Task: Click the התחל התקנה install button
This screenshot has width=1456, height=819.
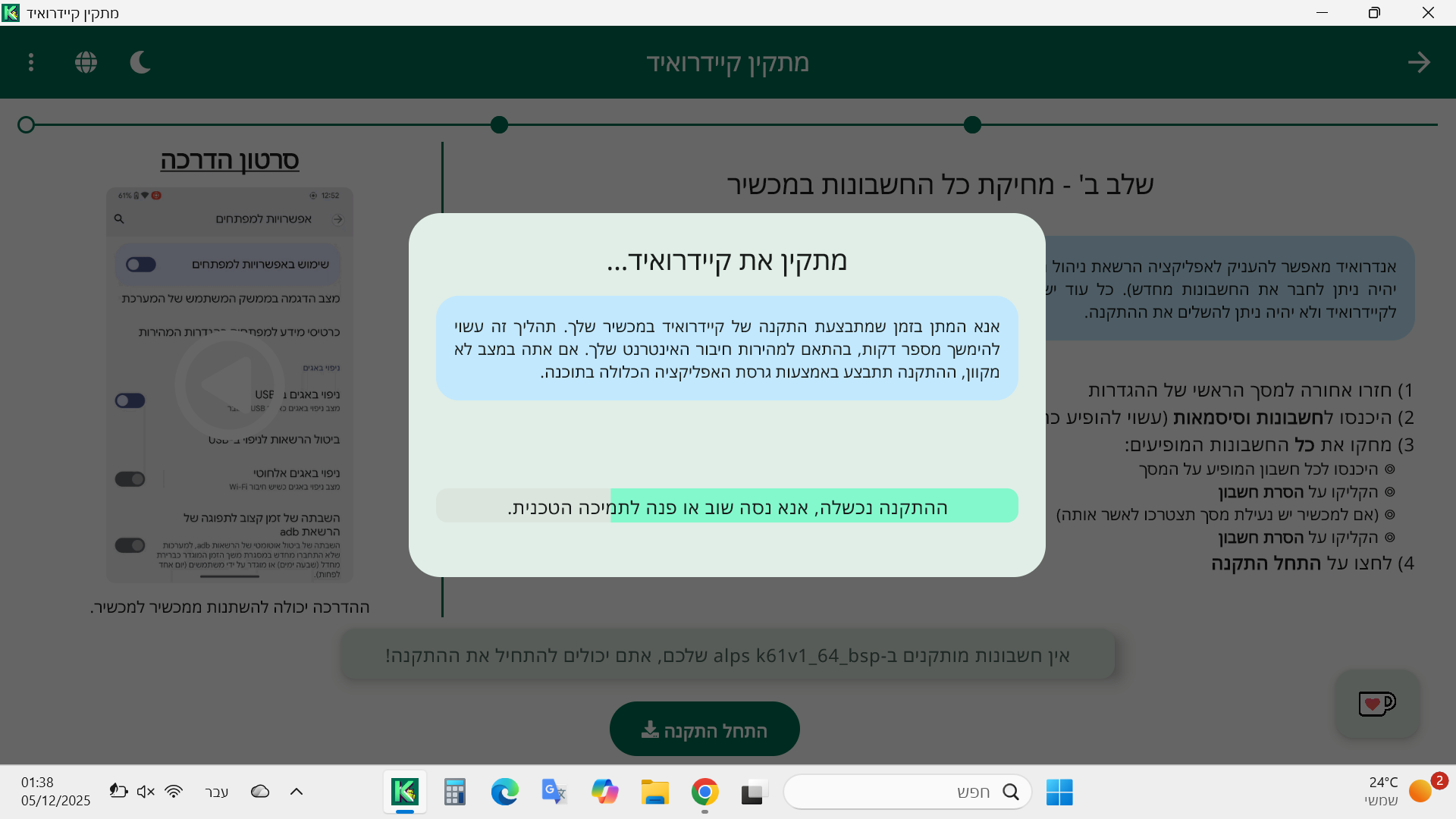Action: tap(704, 730)
